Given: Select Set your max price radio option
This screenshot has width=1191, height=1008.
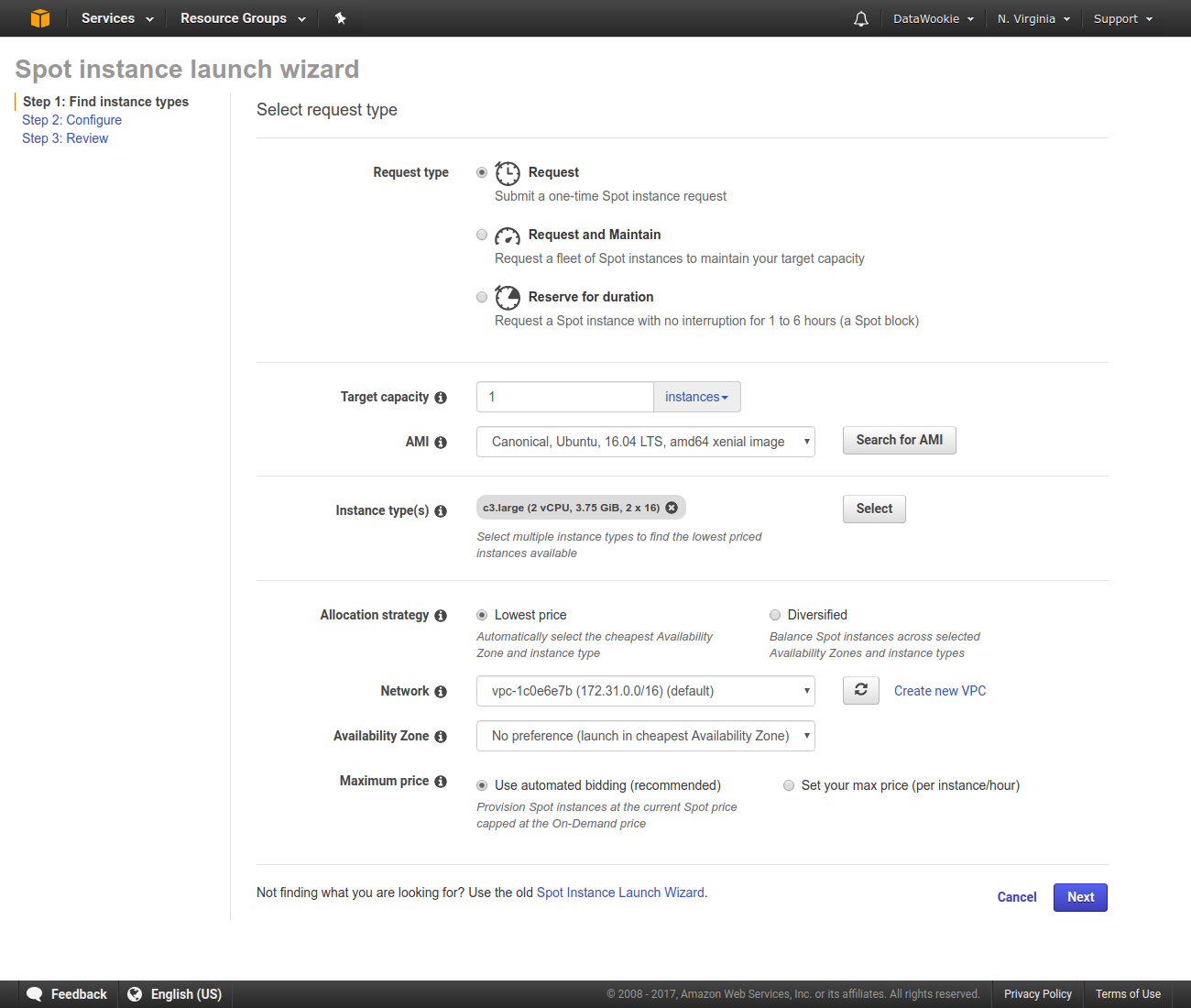Looking at the screenshot, I should pyautogui.click(x=789, y=785).
